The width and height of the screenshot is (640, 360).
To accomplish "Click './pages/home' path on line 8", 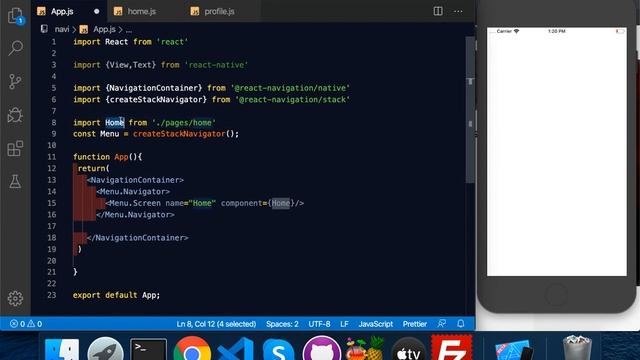I will pos(184,122).
